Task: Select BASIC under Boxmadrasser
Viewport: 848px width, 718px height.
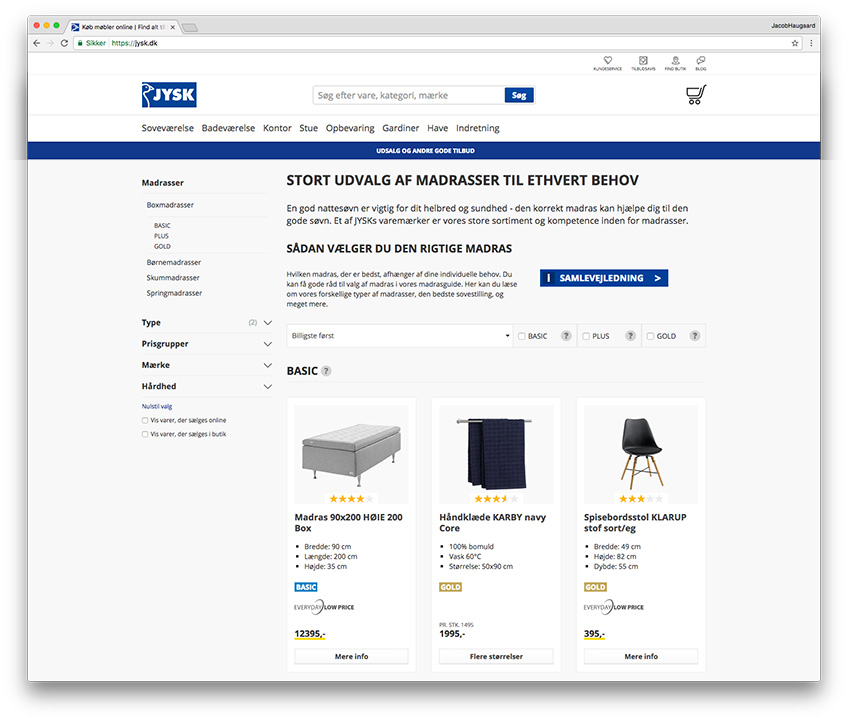Action: pyautogui.click(x=162, y=225)
